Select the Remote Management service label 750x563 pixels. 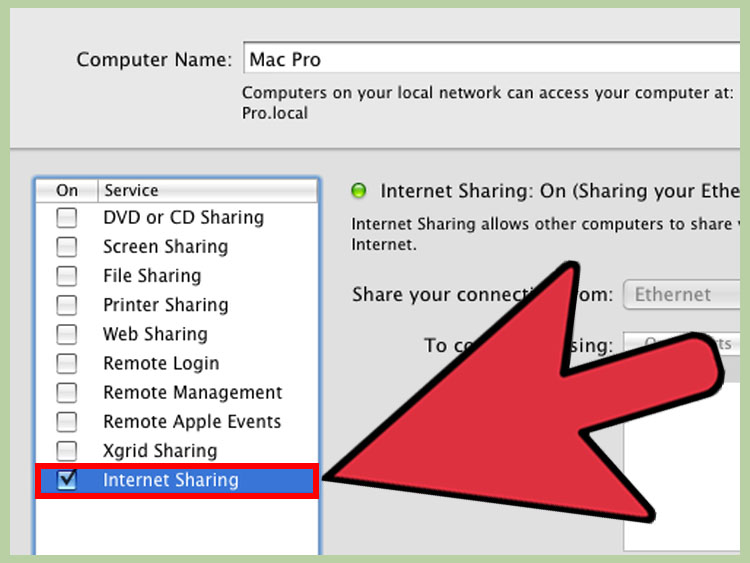[193, 393]
